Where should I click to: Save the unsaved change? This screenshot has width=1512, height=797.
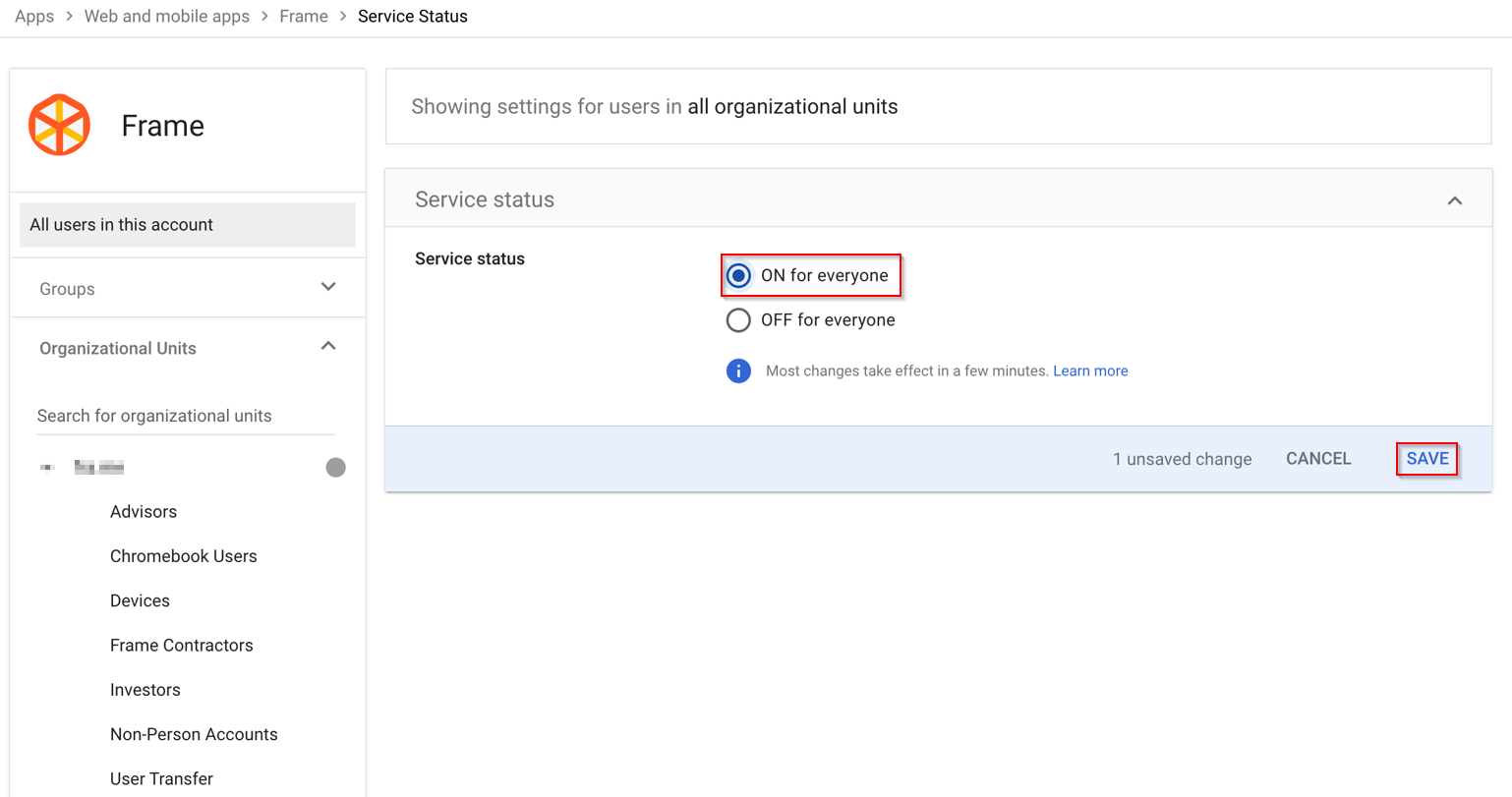coord(1426,459)
